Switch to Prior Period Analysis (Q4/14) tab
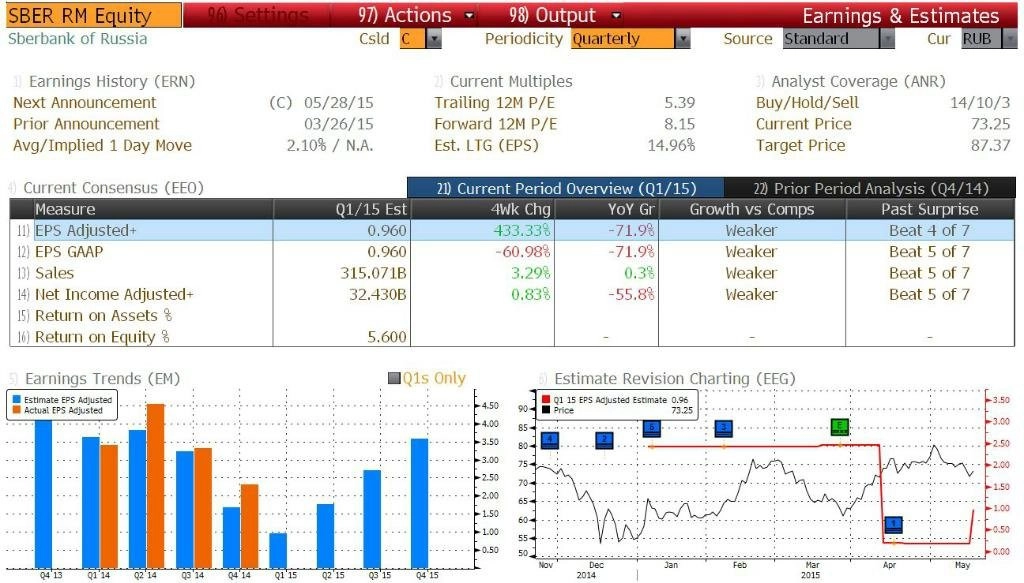 click(870, 188)
